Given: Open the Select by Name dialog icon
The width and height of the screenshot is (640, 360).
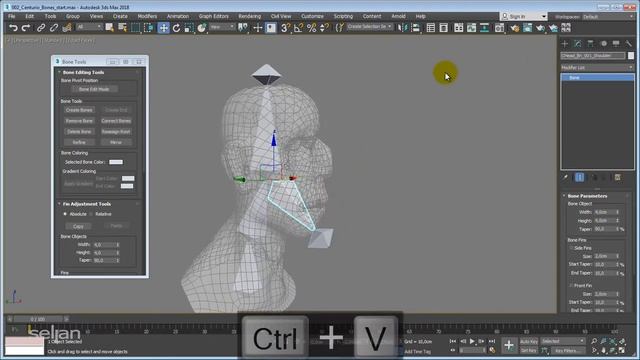Looking at the screenshot, I should [x=122, y=28].
